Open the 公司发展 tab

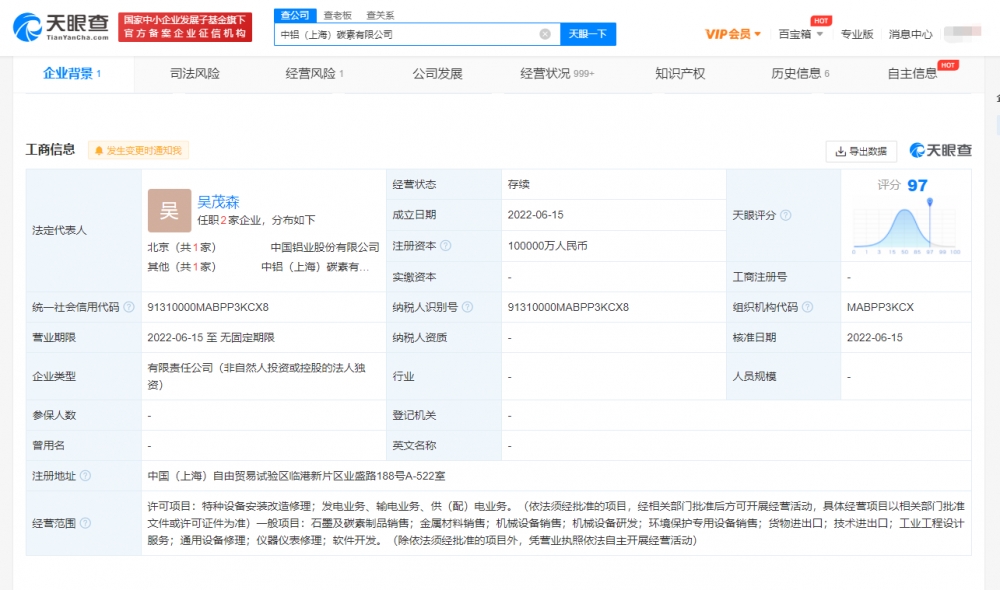437,74
